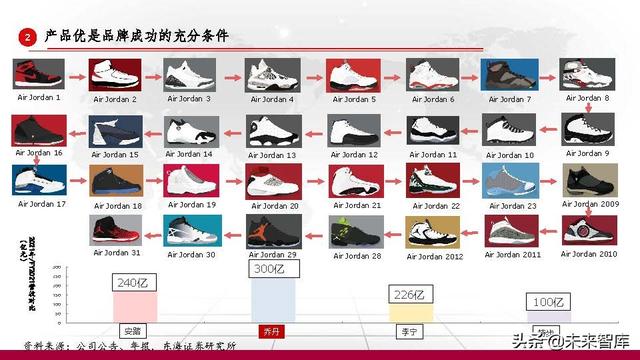640x360 pixels.
Task: Click the 李宁 axis label box
Action: tap(410, 331)
